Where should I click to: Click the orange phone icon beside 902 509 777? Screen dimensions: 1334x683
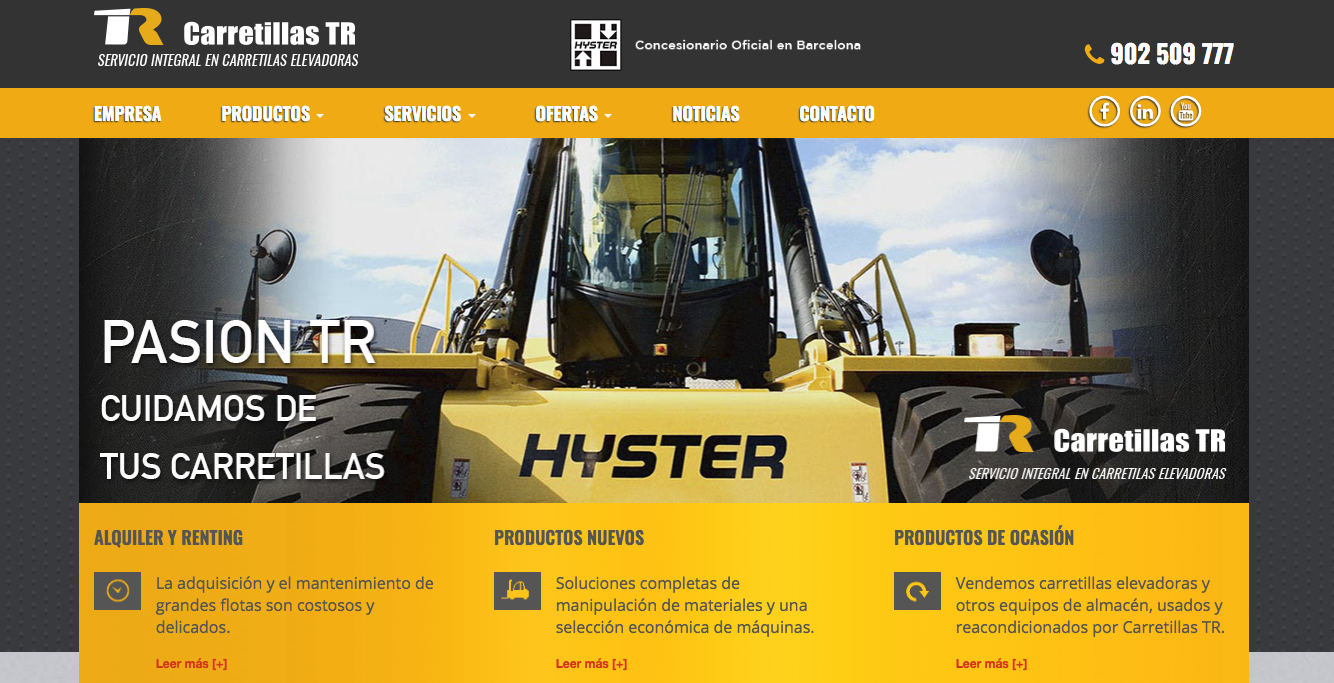coord(1094,54)
